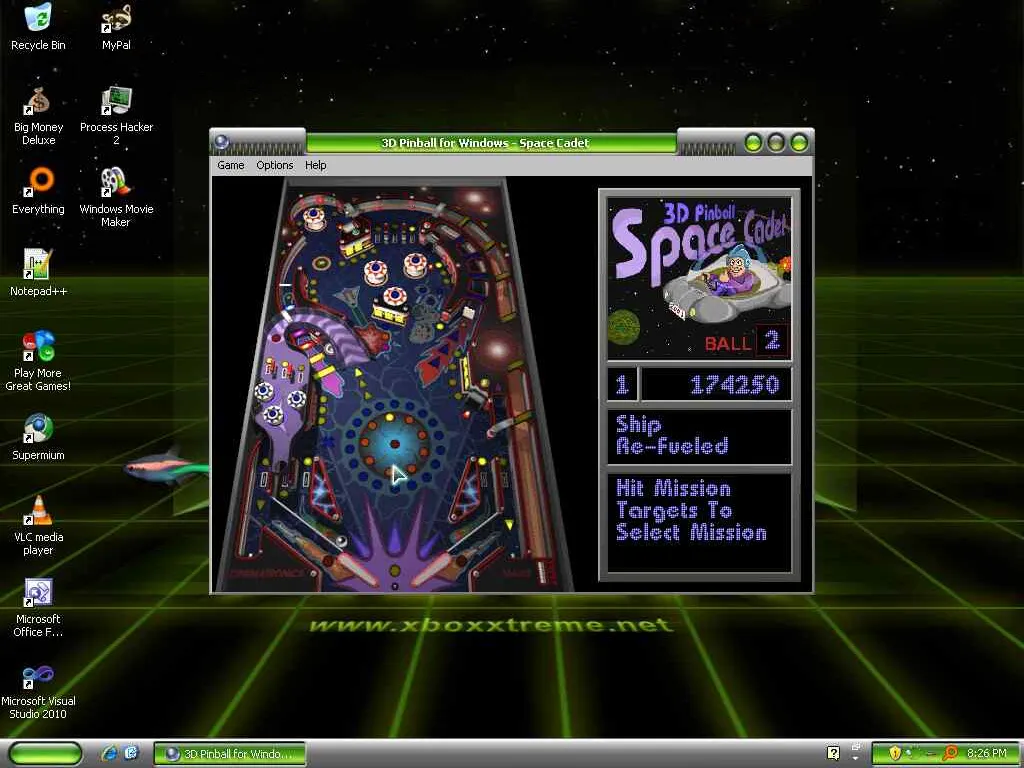Click the Ship Re-Fueled message

pyautogui.click(x=672, y=435)
